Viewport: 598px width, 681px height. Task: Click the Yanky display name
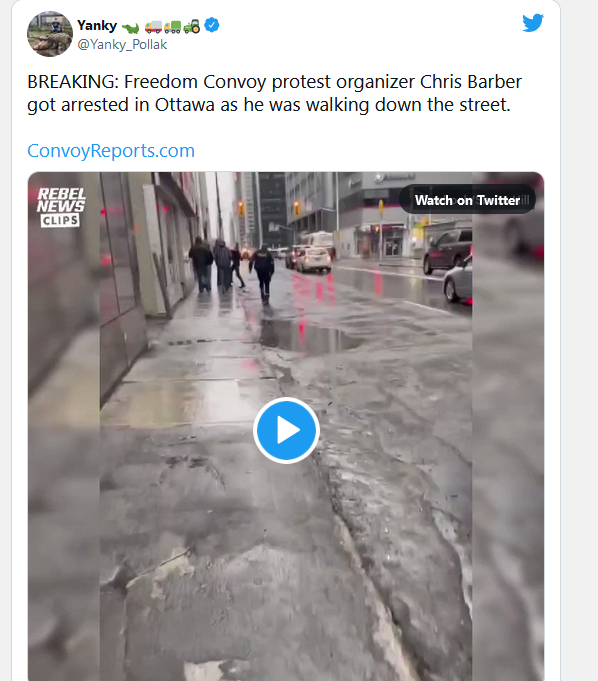click(97, 25)
